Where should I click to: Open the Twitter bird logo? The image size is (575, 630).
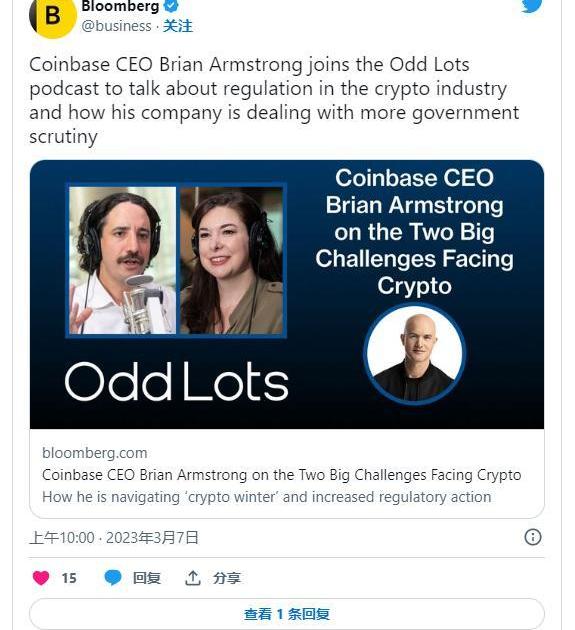(532, 6)
